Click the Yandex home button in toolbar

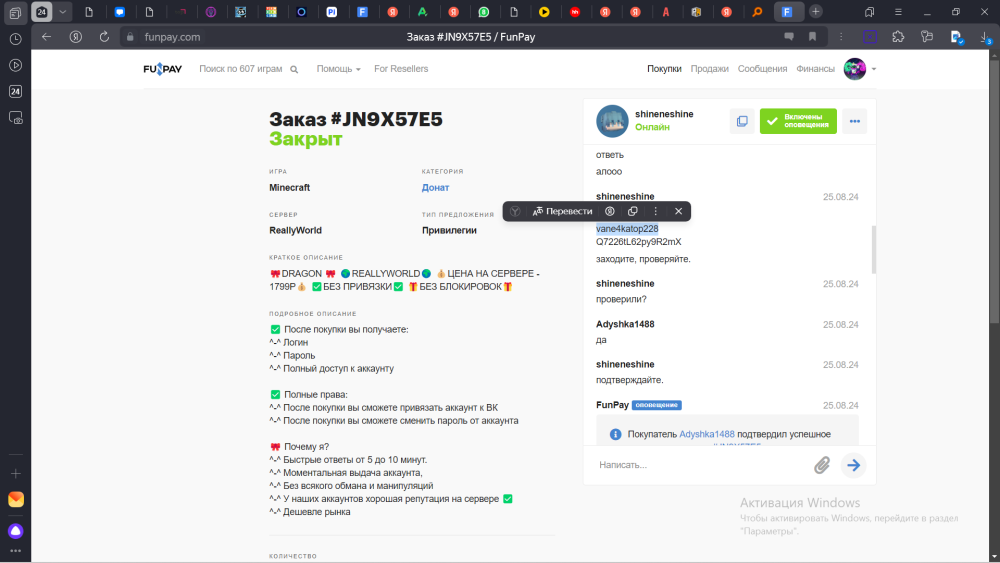[x=76, y=37]
